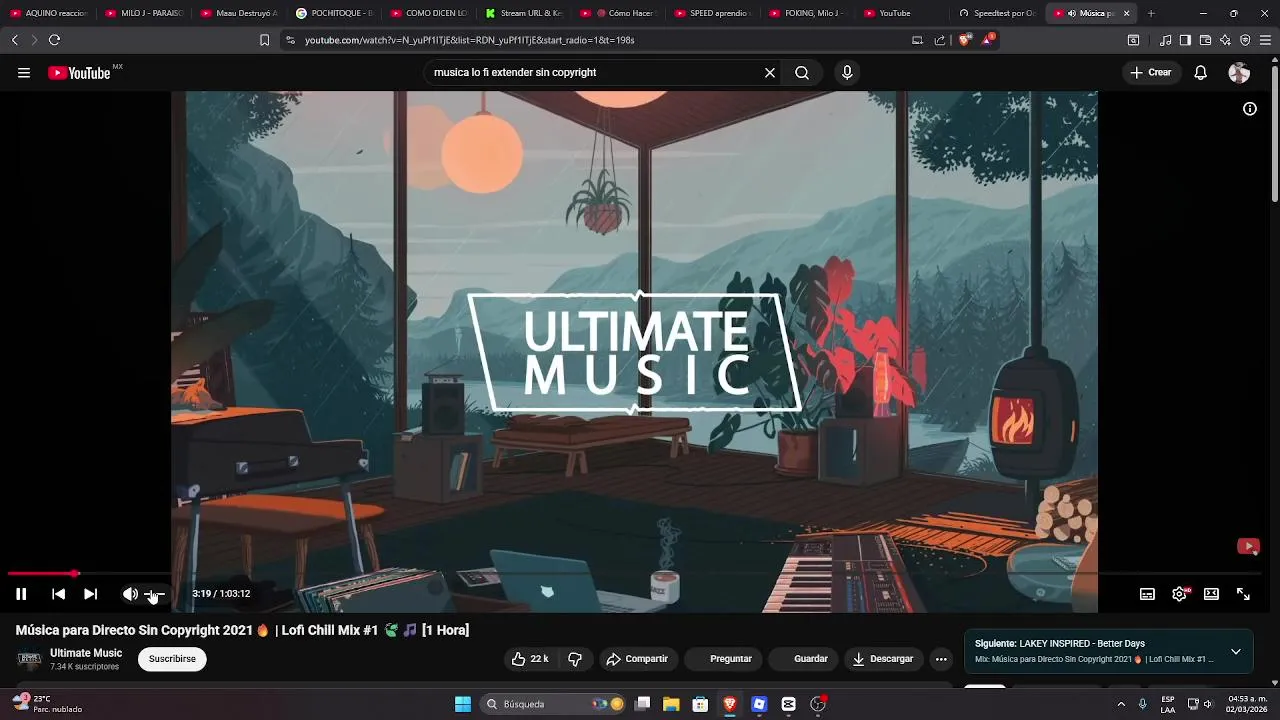Viewport: 1280px width, 720px height.
Task: Pause the video with the player button
Action: pos(21,594)
